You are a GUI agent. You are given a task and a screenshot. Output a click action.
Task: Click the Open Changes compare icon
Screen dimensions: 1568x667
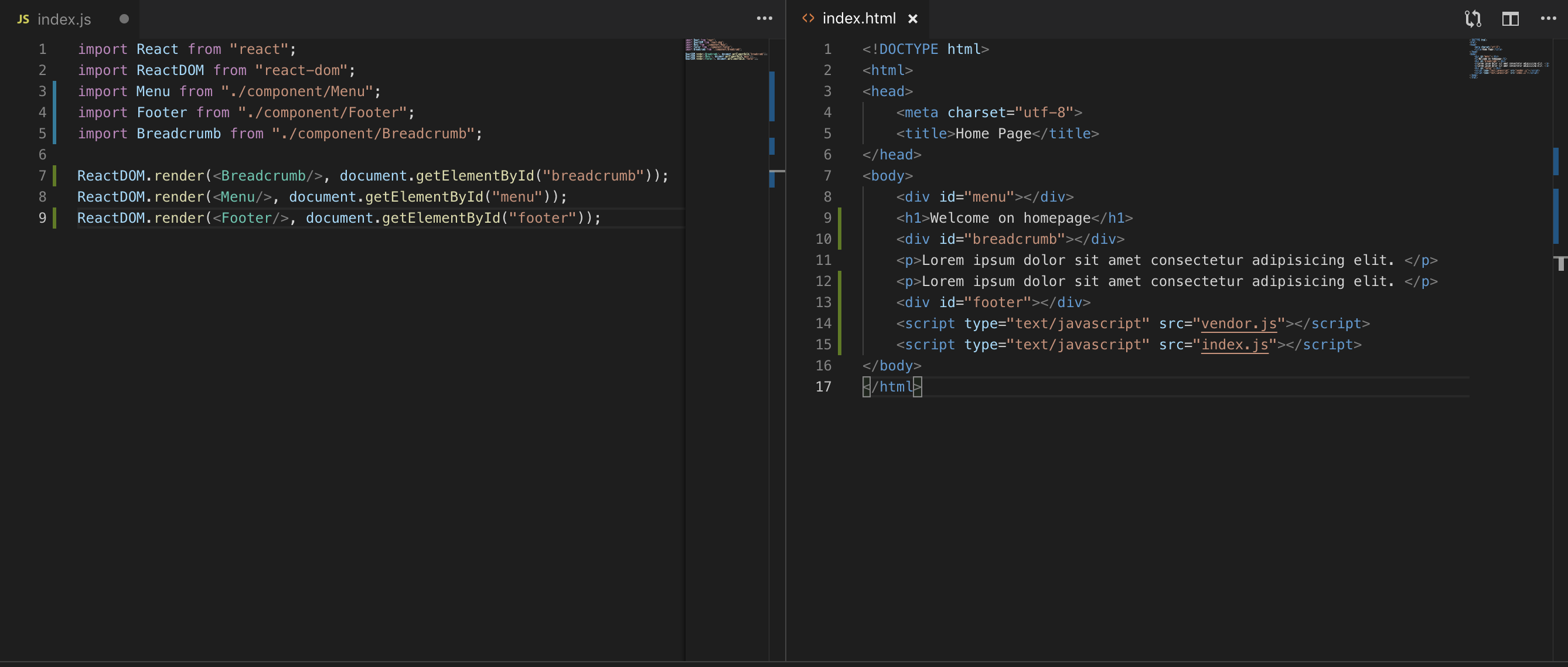click(x=1472, y=19)
